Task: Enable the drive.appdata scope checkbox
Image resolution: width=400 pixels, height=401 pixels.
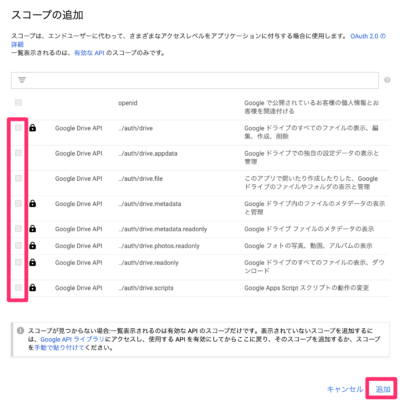Action: pyautogui.click(x=18, y=153)
